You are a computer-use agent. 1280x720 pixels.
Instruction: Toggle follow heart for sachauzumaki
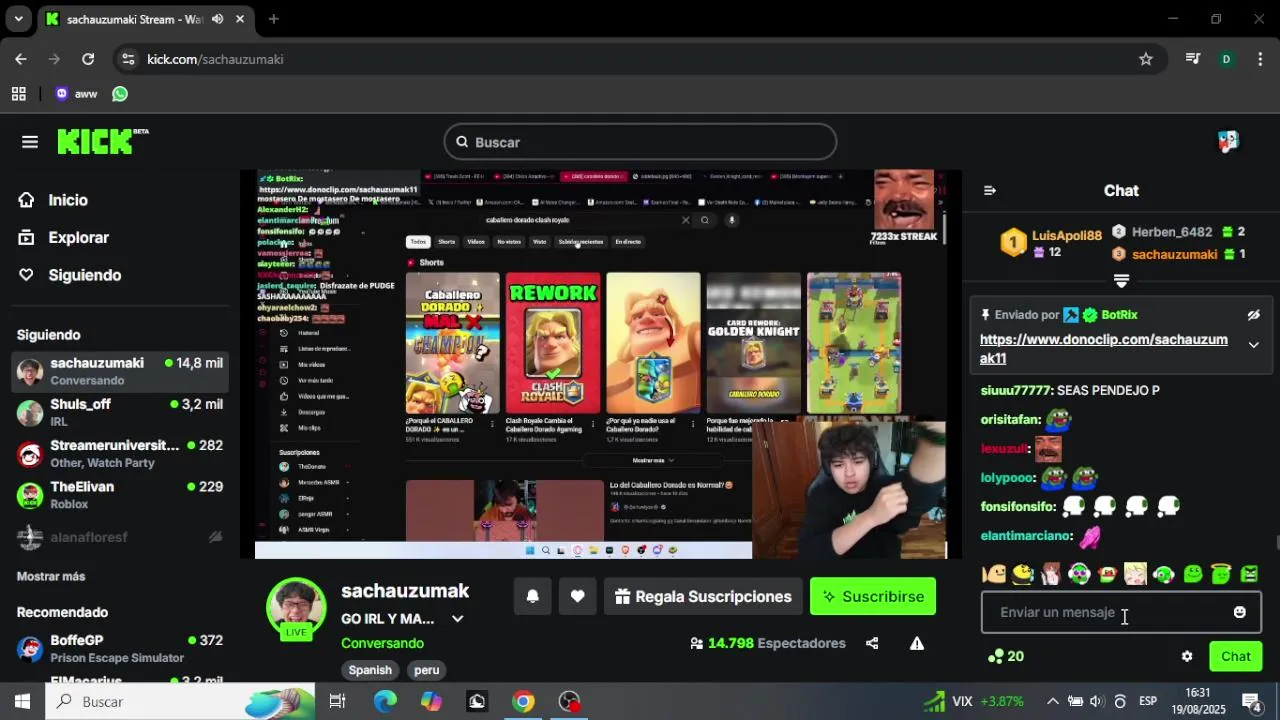coord(577,597)
